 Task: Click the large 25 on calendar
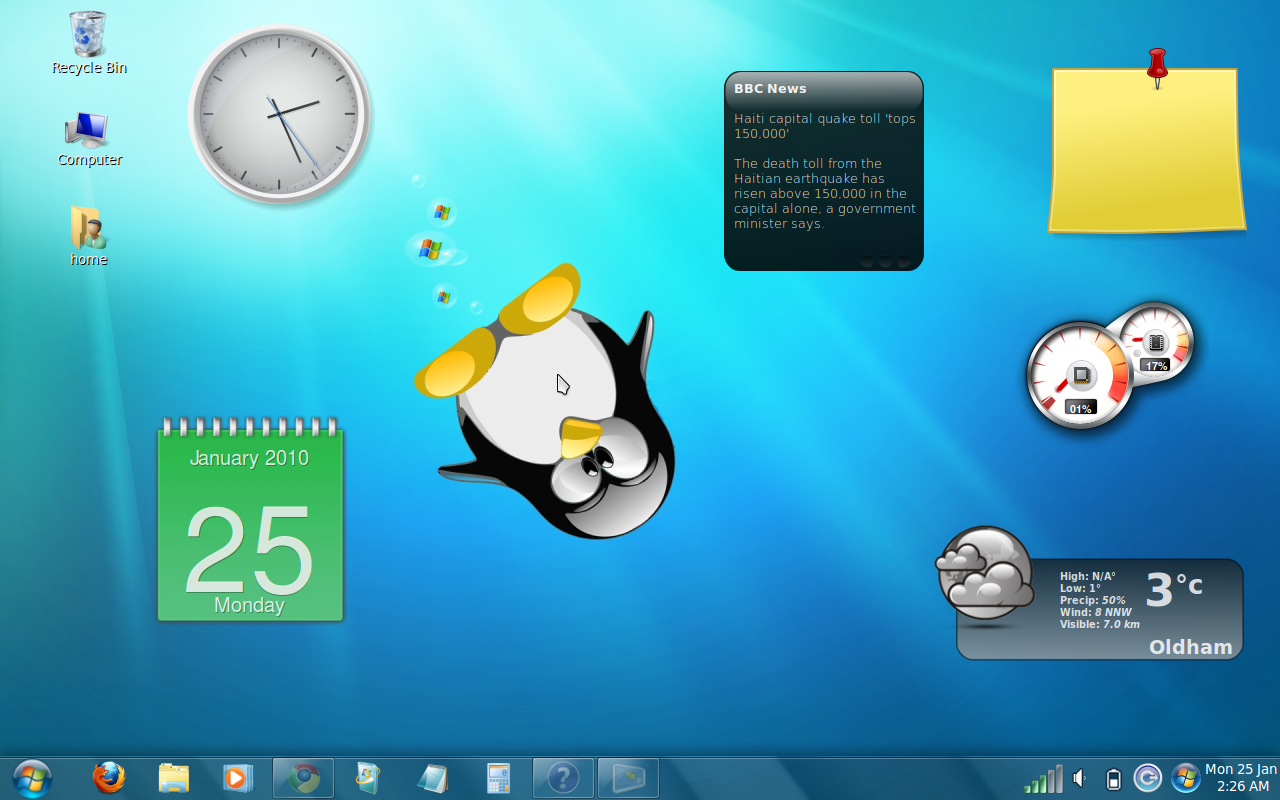click(249, 549)
